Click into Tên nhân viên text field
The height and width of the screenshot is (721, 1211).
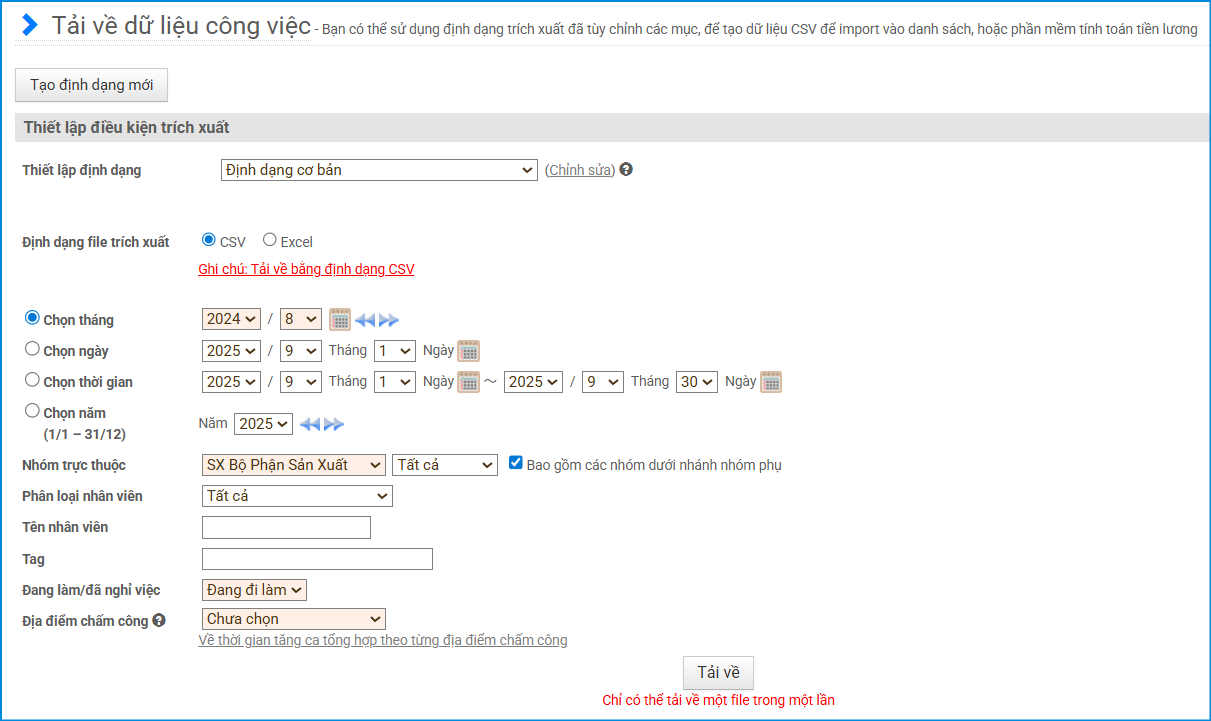tap(286, 527)
